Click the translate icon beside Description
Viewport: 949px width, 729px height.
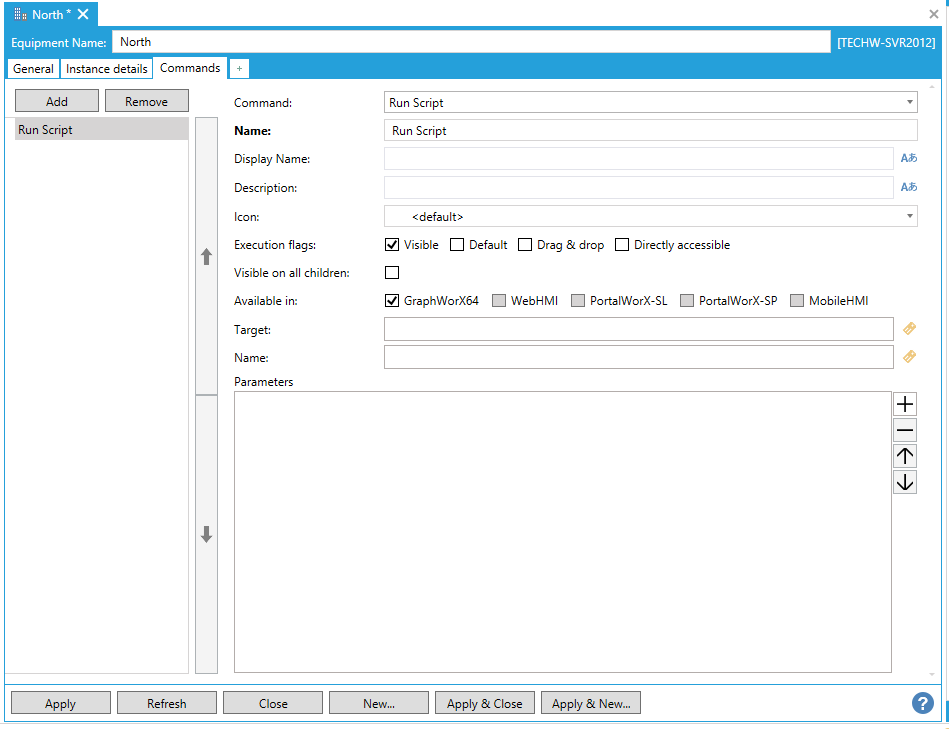point(908,187)
